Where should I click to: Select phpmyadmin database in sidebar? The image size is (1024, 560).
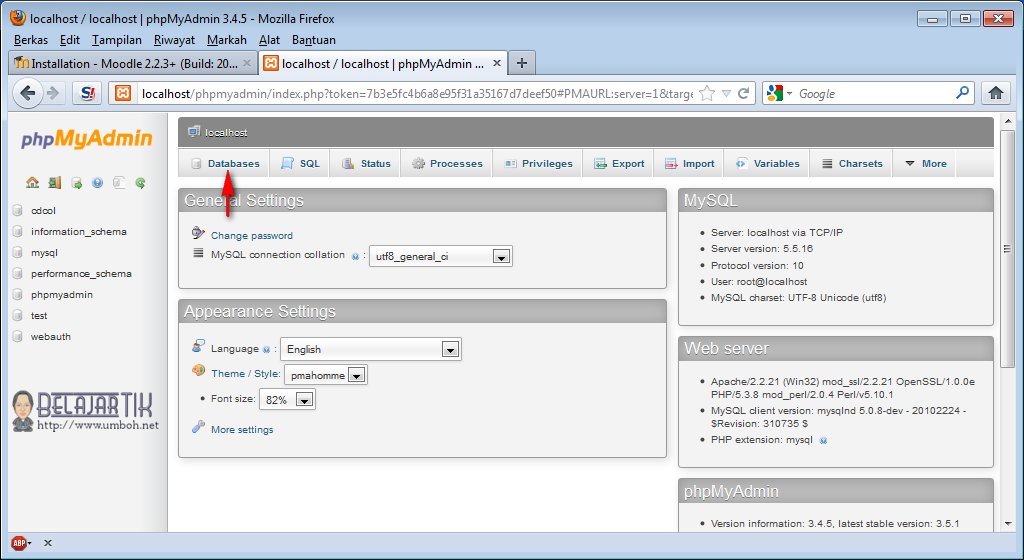[61, 294]
